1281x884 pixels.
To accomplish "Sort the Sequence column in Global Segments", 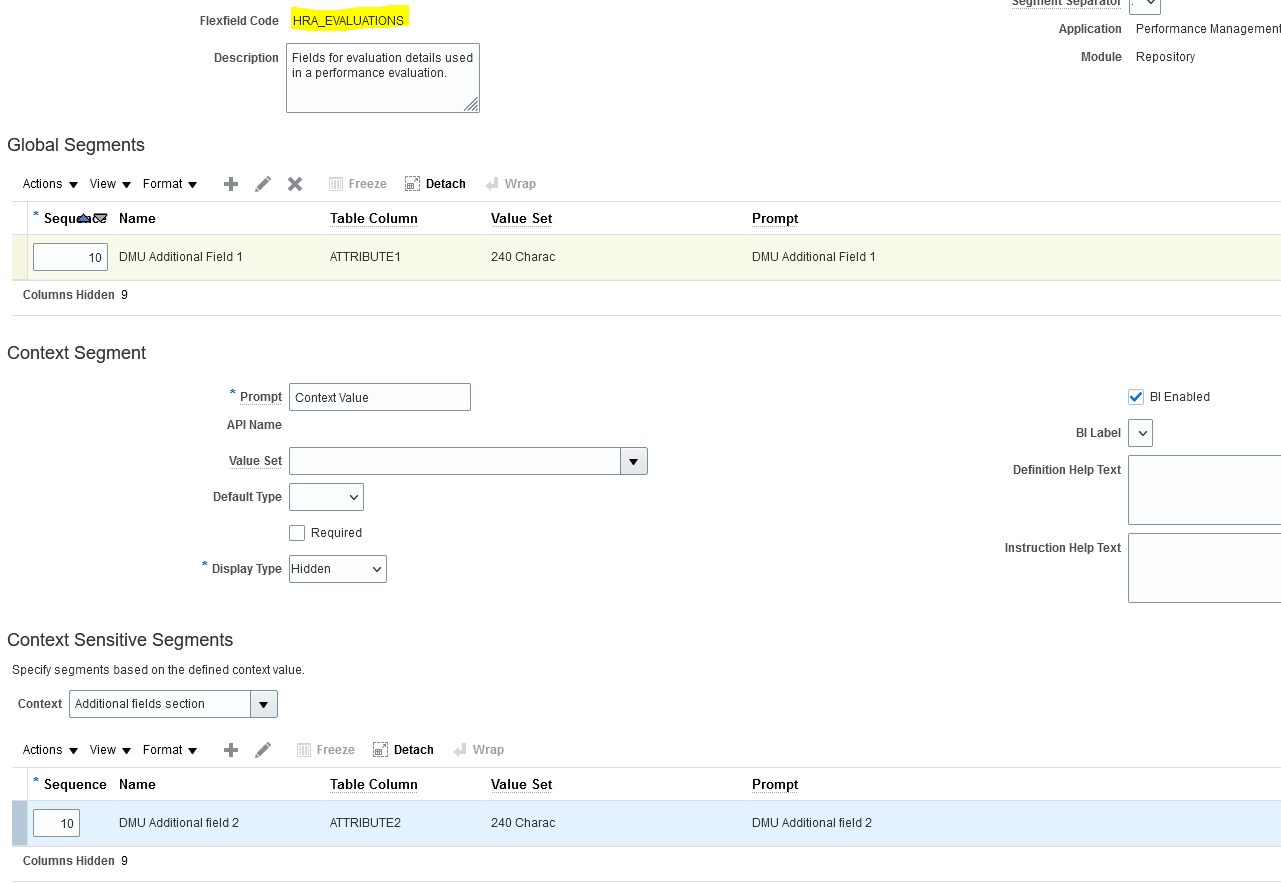I will tap(88, 218).
